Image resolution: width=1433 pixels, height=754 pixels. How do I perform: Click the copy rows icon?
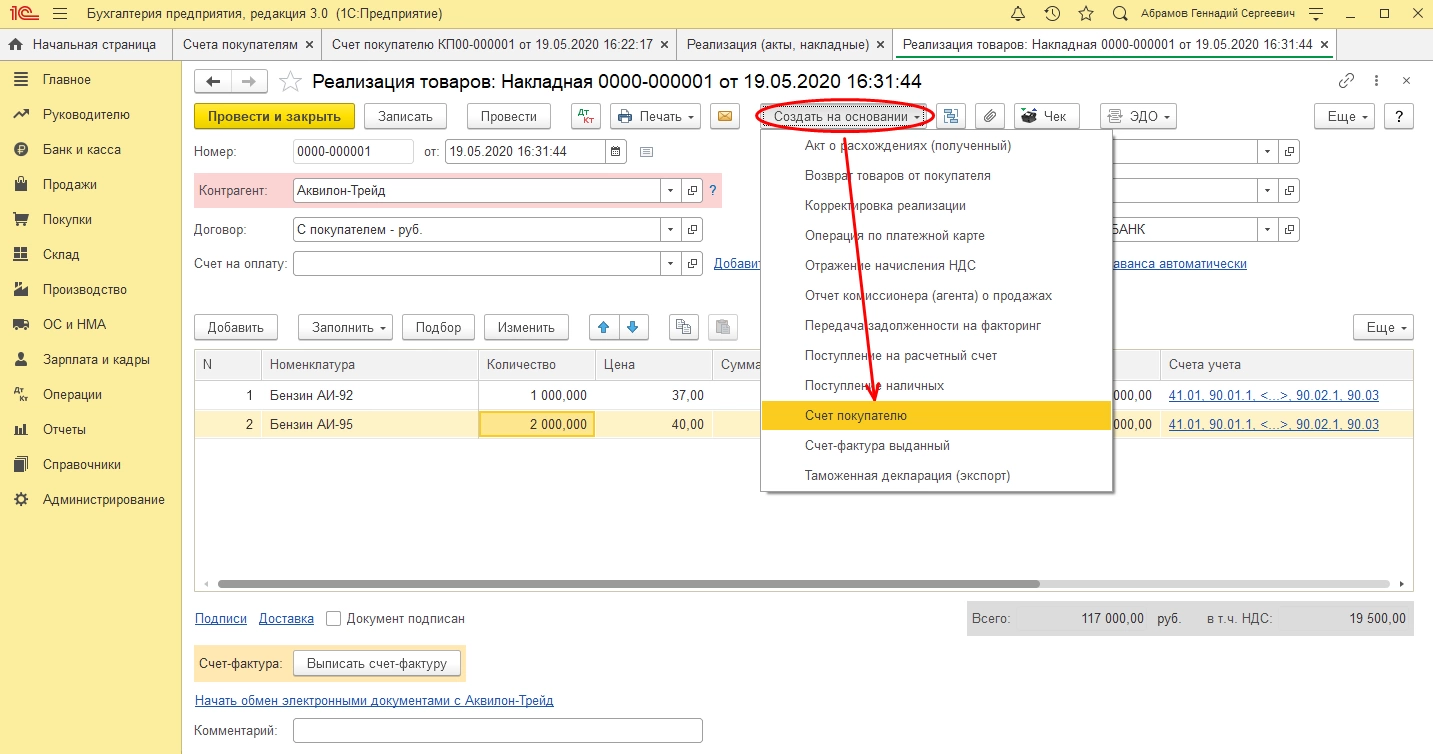coord(683,327)
